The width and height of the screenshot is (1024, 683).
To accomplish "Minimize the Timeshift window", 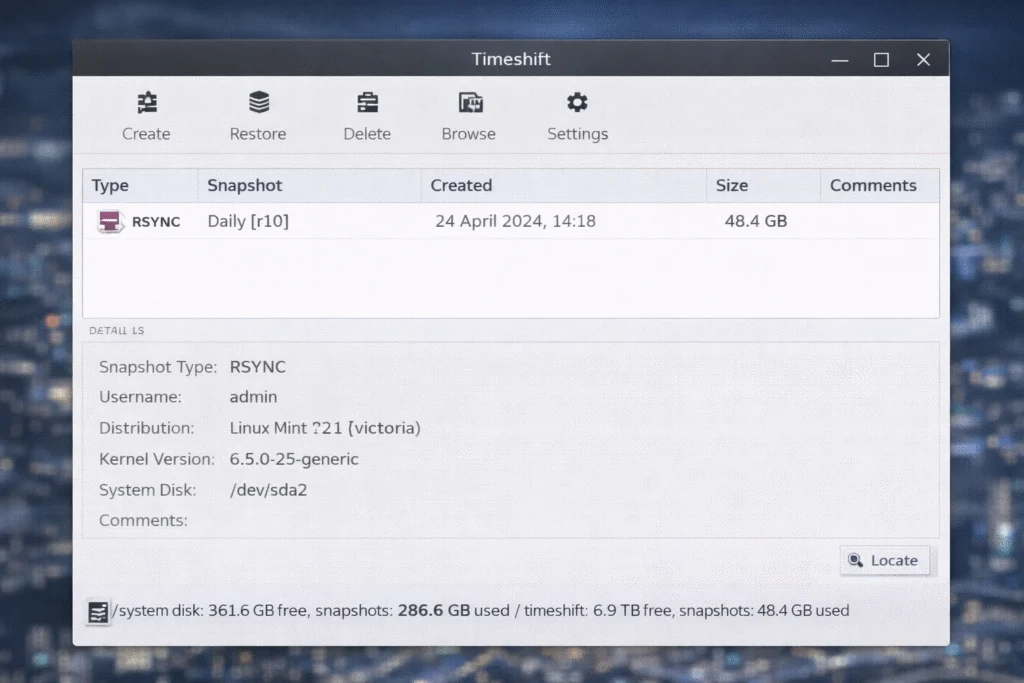I will click(x=840, y=60).
